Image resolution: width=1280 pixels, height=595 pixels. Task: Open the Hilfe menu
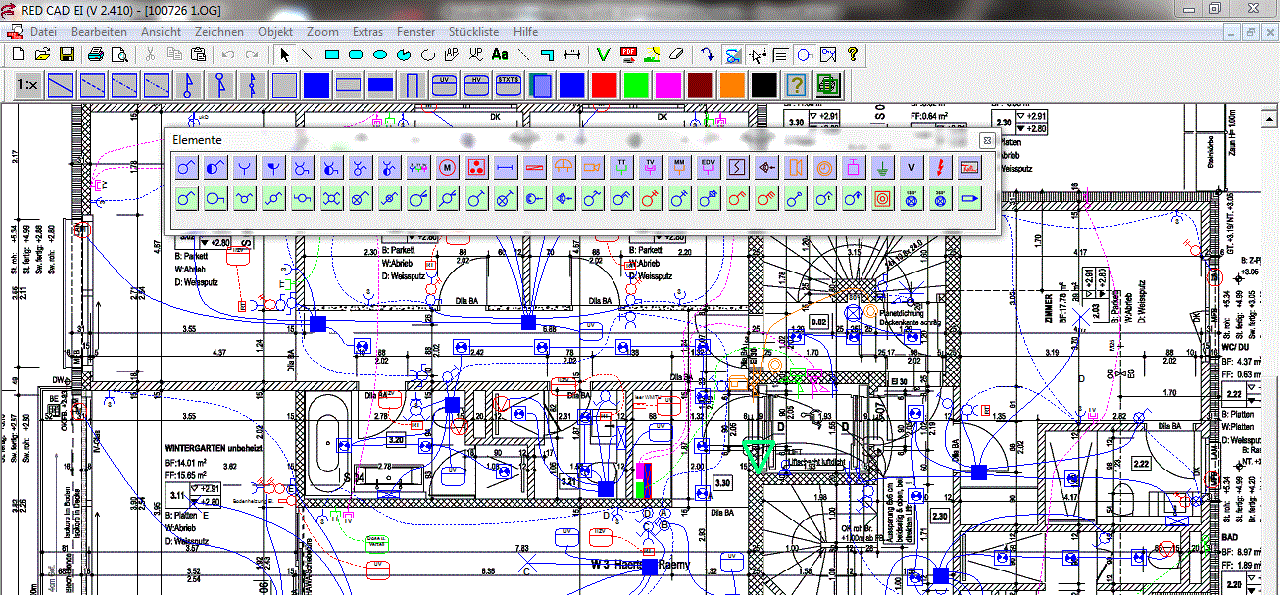click(x=525, y=32)
